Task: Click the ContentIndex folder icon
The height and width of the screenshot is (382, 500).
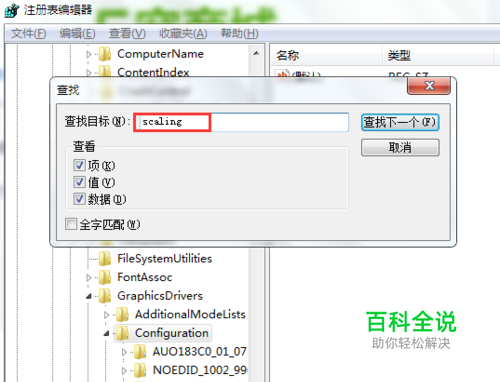Action: 105,71
